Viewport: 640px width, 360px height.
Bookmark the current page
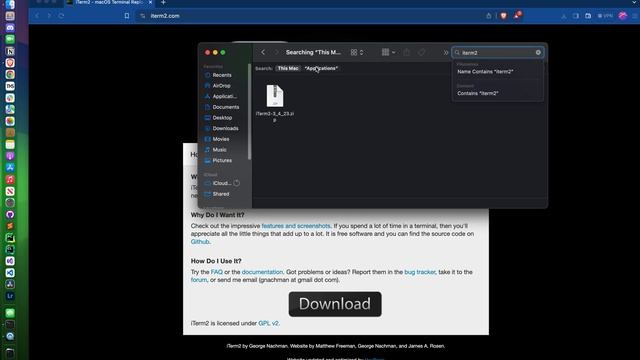[127, 16]
